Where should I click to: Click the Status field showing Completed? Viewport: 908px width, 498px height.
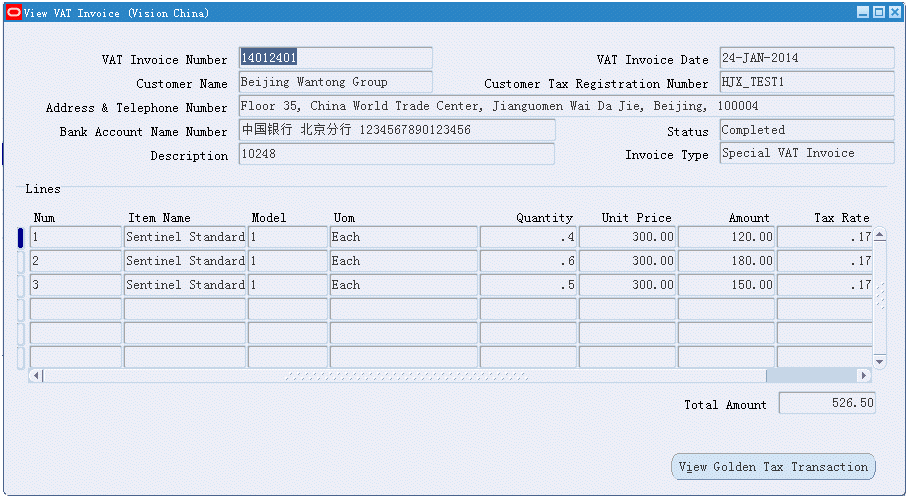[x=807, y=130]
